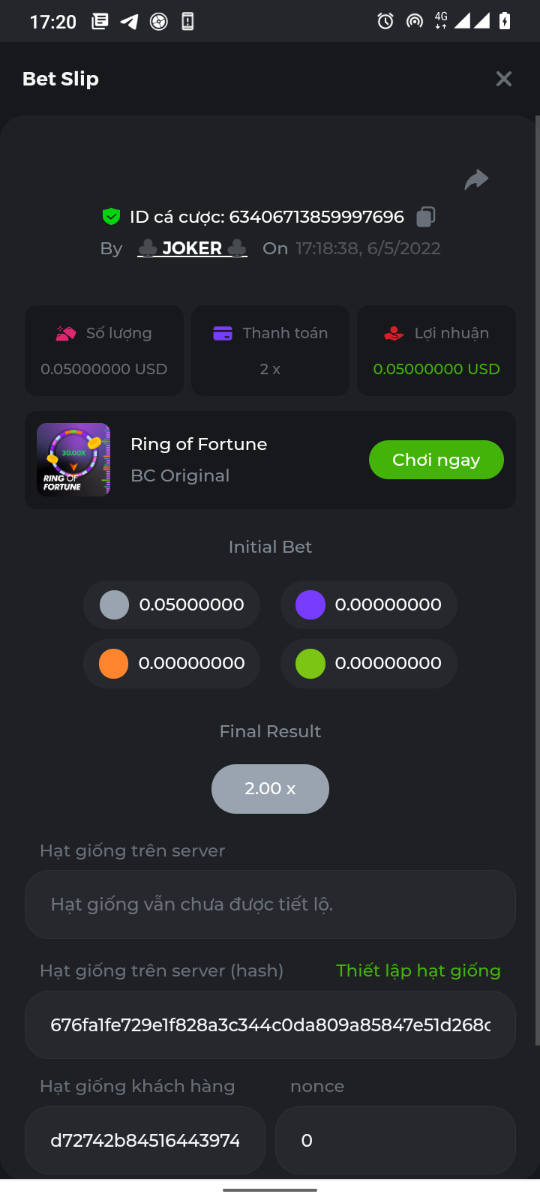Viewport: 540px width, 1200px height.
Task: Open the Ring of Fortune game thumbnail
Action: (73, 460)
